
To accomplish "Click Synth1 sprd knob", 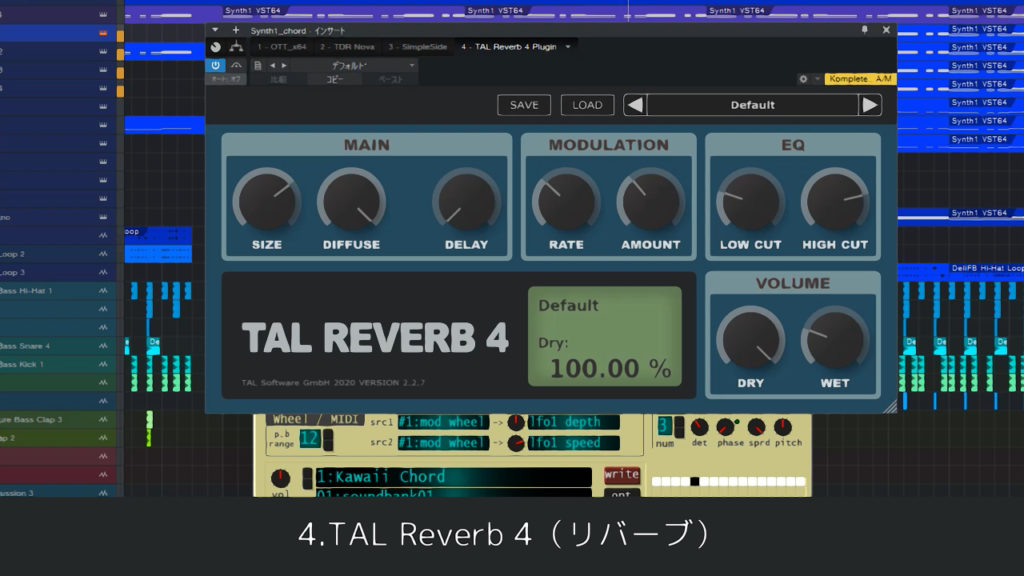I will 756,427.
